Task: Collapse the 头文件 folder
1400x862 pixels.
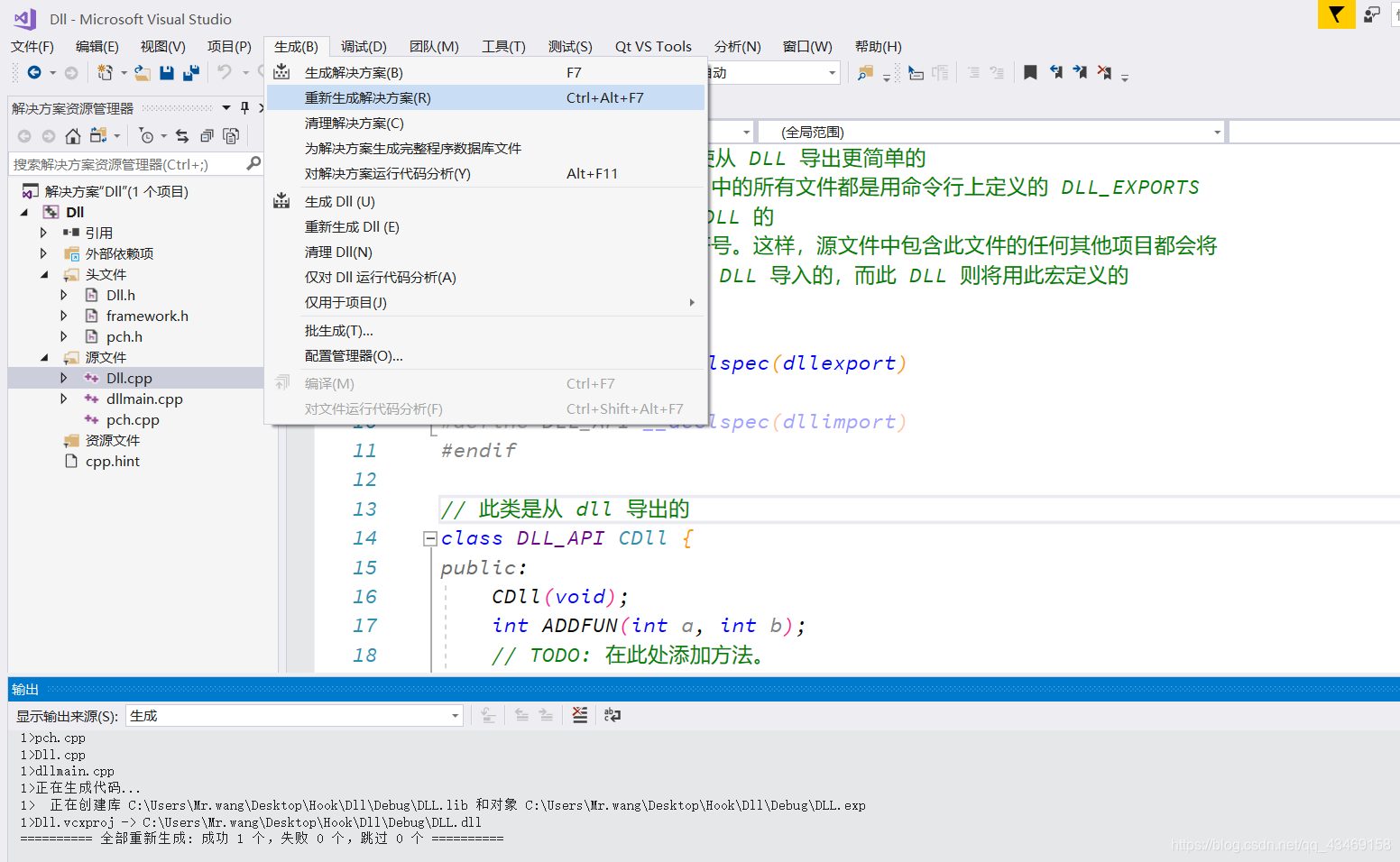Action: (44, 274)
